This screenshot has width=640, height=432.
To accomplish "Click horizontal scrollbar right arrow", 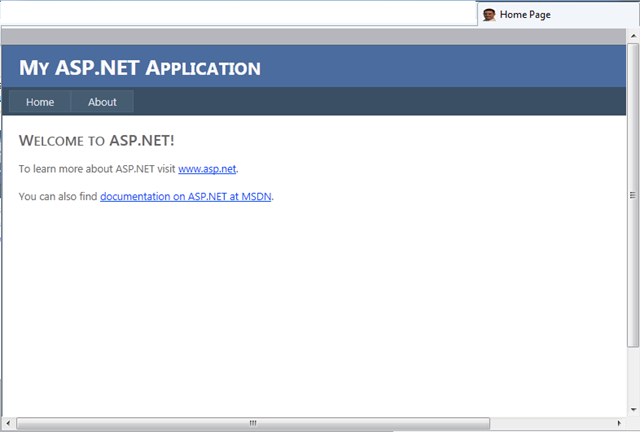I will pyautogui.click(x=619, y=423).
